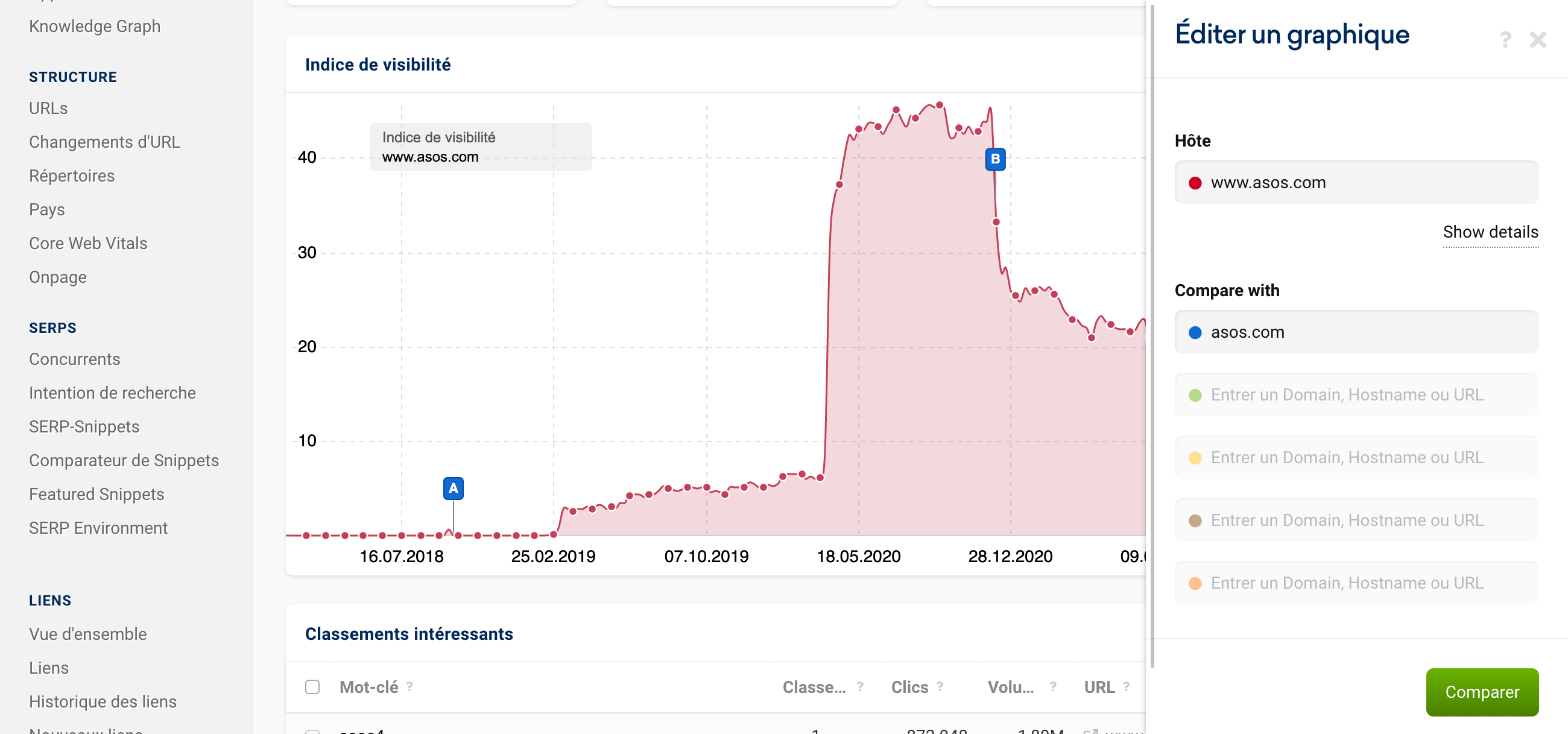Open Featured Snippets in the sidebar
Image resolution: width=1568 pixels, height=734 pixels.
[96, 494]
